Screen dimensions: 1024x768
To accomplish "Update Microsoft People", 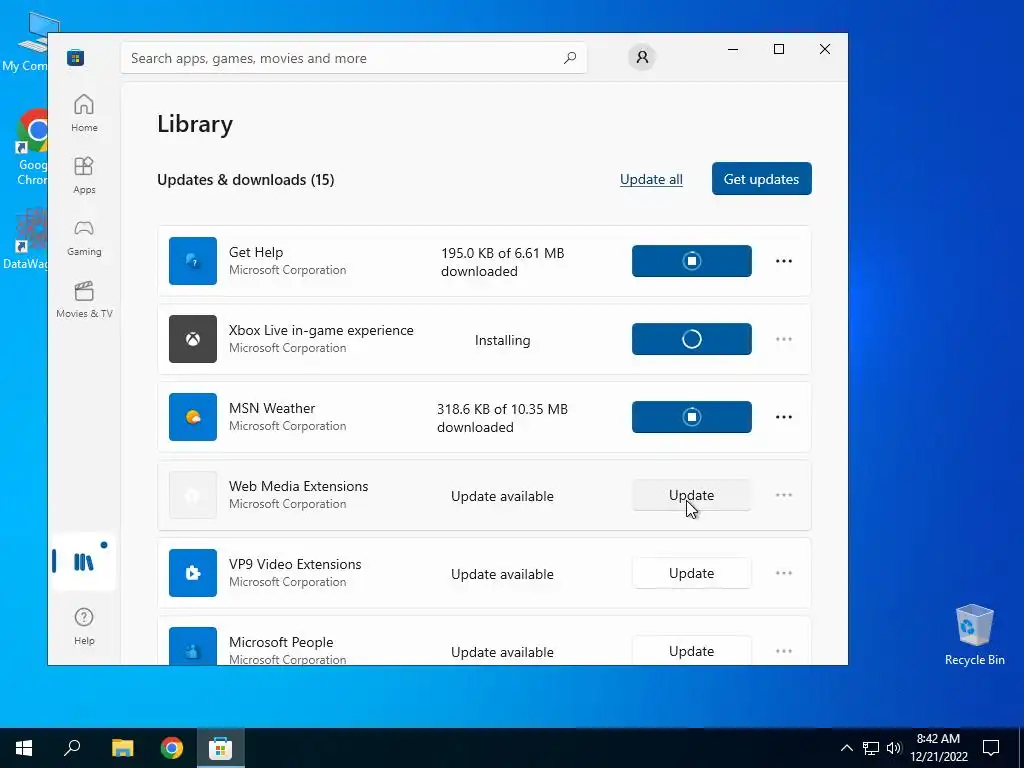I will pyautogui.click(x=692, y=650).
